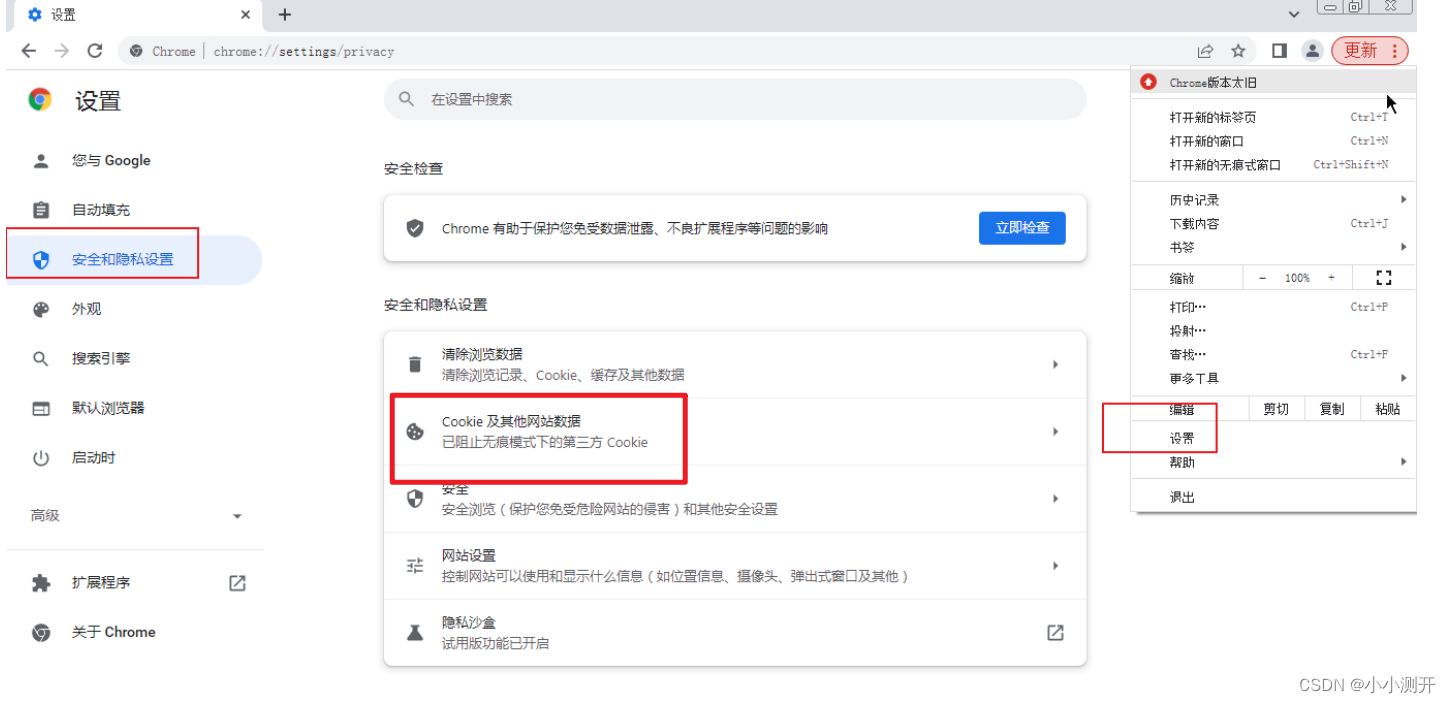Close the 设置 tab
The height and width of the screenshot is (703, 1451).
(x=246, y=15)
